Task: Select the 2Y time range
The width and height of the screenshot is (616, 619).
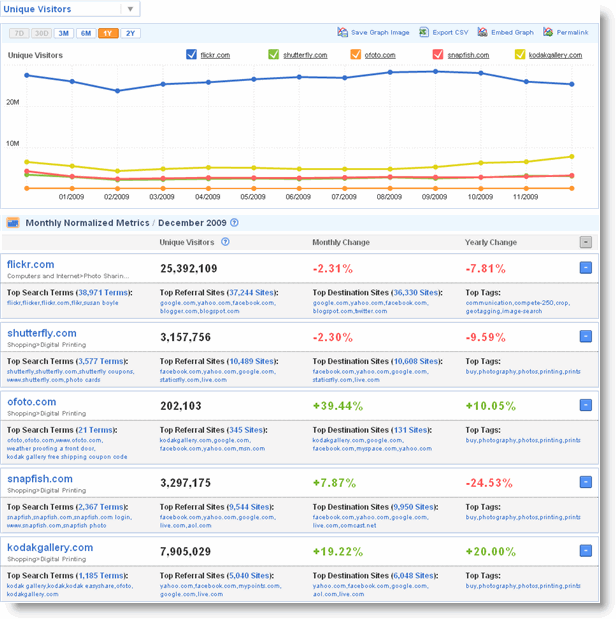Action: [130, 33]
